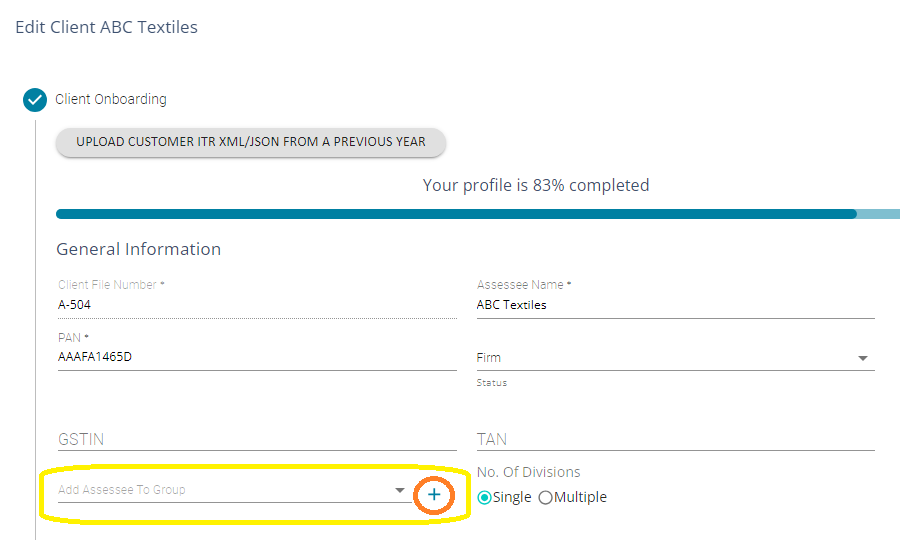The image size is (900, 540).
Task: Click the Firm status dropdown arrow
Action: click(x=862, y=358)
